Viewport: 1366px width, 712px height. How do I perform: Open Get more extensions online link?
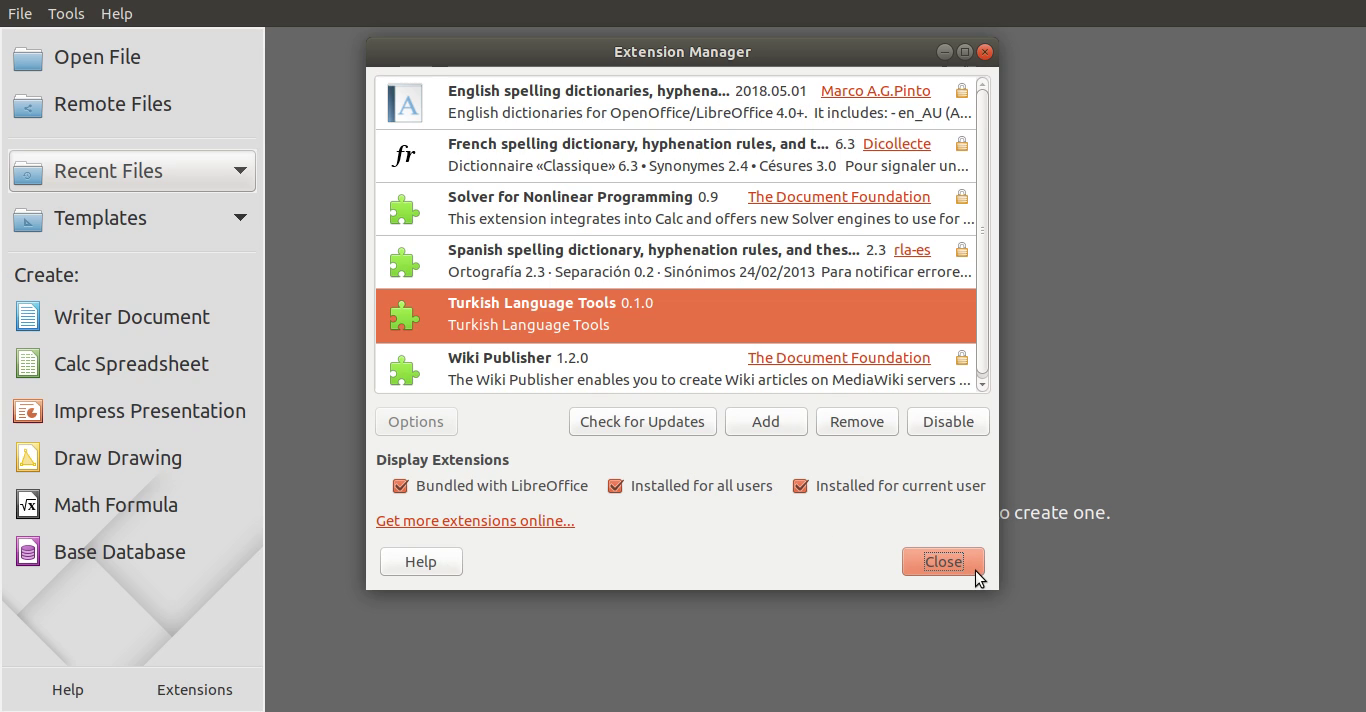coord(475,521)
